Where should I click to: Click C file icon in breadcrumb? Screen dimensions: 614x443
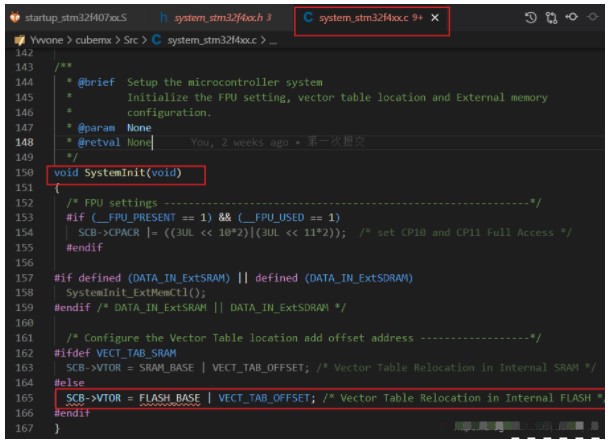click(157, 40)
